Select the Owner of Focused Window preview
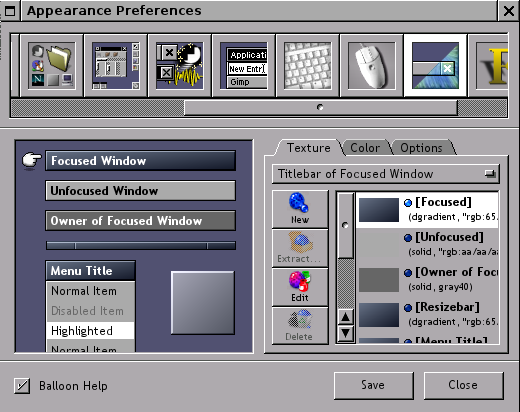This screenshot has width=520, height=412. tap(140, 221)
